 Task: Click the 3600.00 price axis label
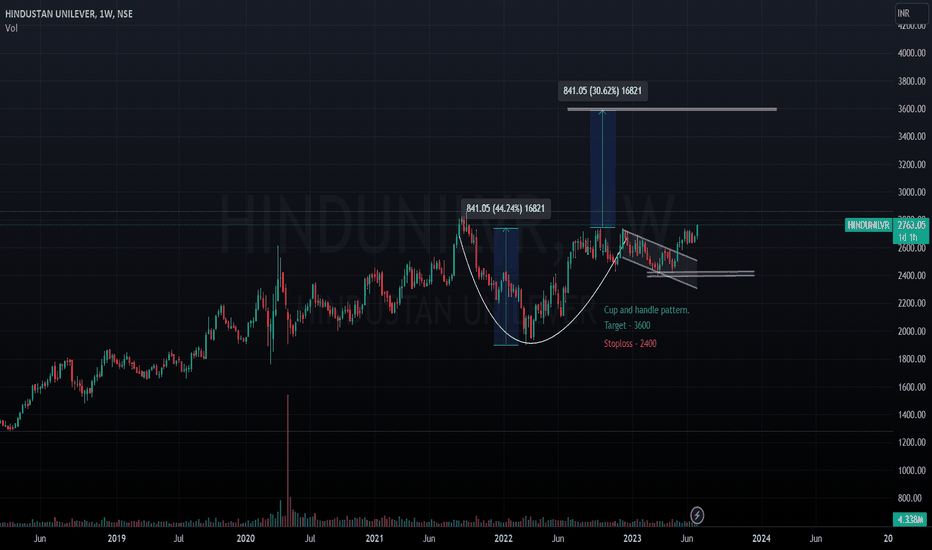[911, 109]
